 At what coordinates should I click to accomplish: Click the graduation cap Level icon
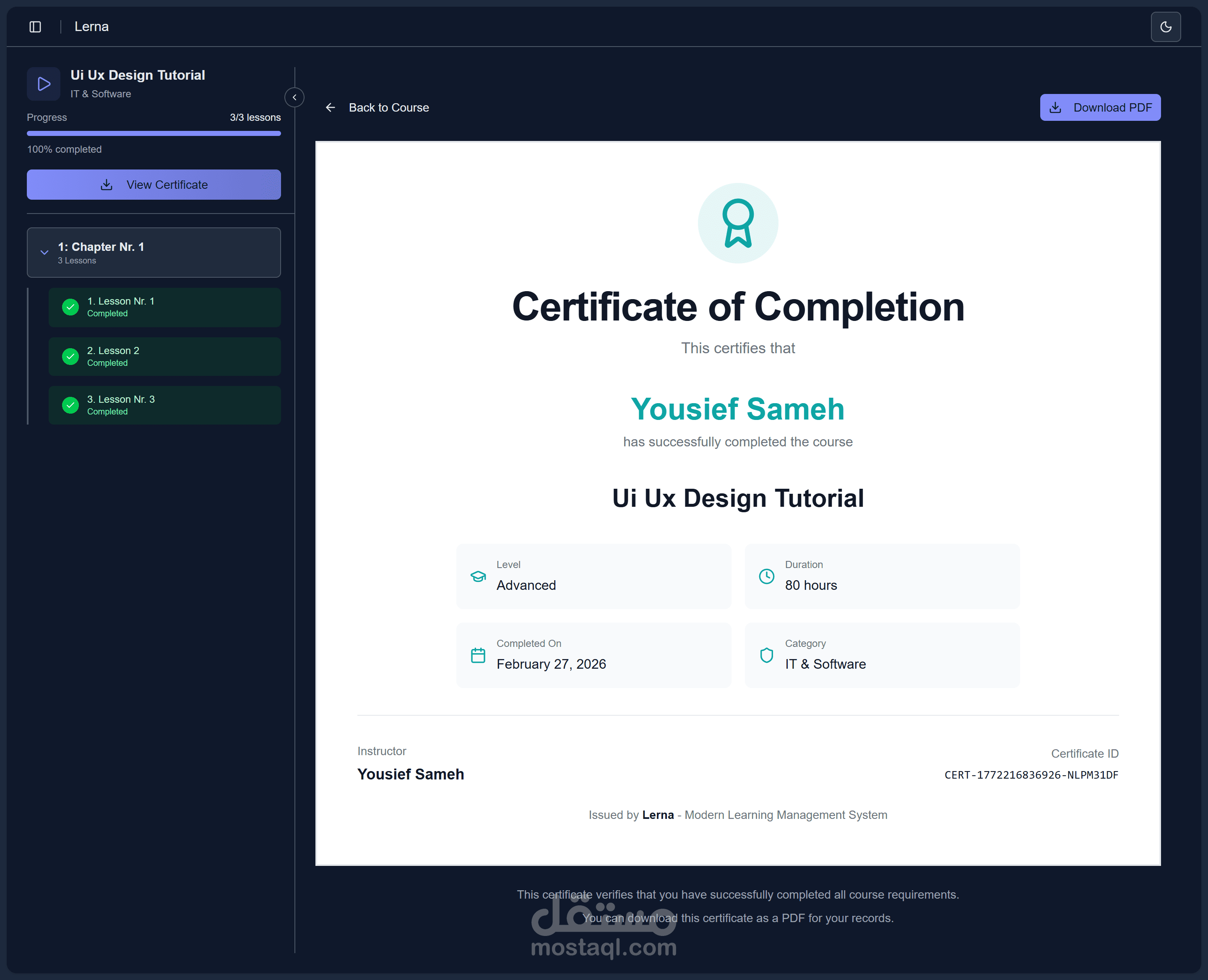pos(478,576)
